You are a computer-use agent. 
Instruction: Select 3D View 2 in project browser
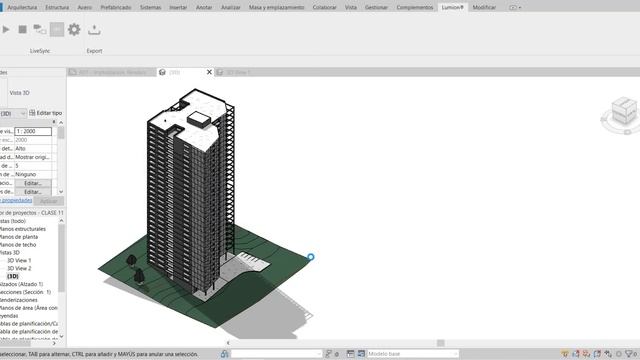[x=19, y=269]
